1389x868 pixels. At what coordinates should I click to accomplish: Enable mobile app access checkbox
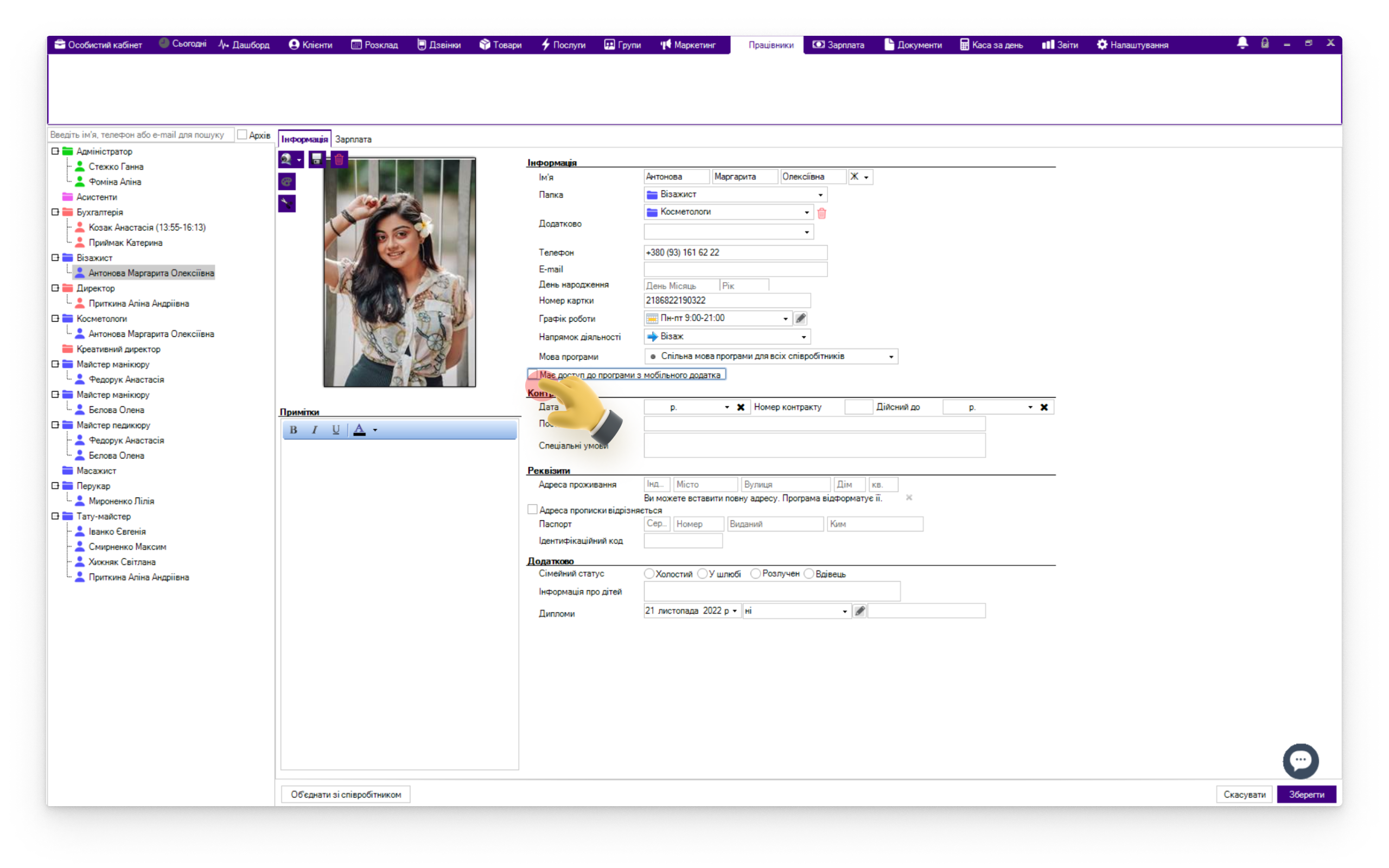[x=533, y=374]
